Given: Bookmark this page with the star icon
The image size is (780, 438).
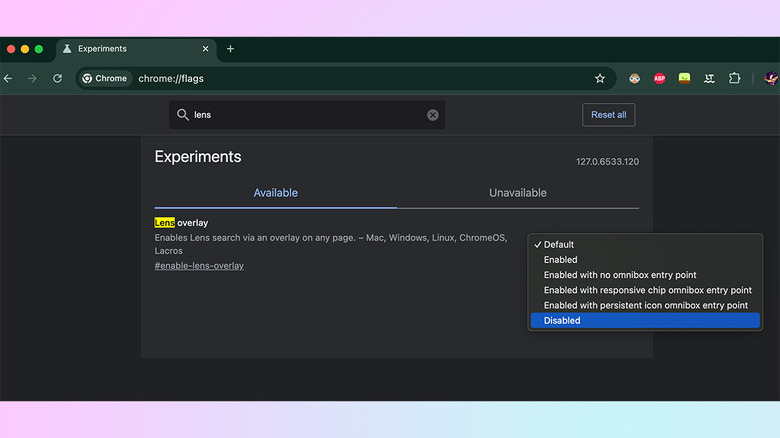Looking at the screenshot, I should click(600, 78).
